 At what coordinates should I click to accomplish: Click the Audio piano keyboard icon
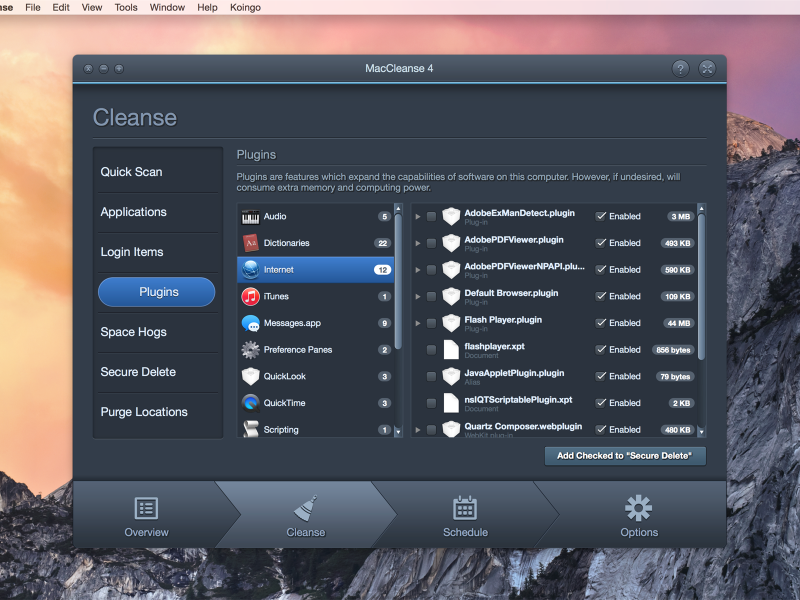pos(250,217)
